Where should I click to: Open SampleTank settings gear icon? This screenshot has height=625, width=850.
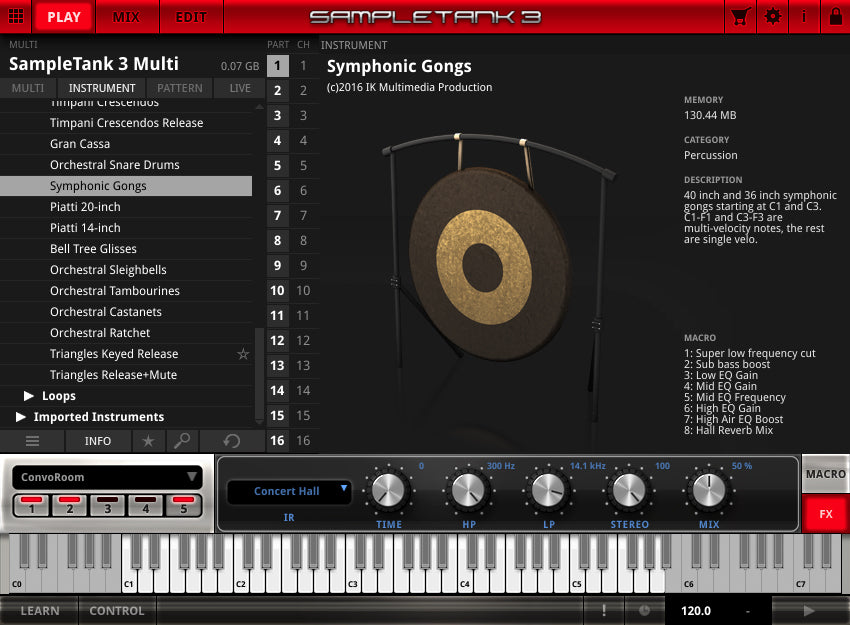(773, 17)
